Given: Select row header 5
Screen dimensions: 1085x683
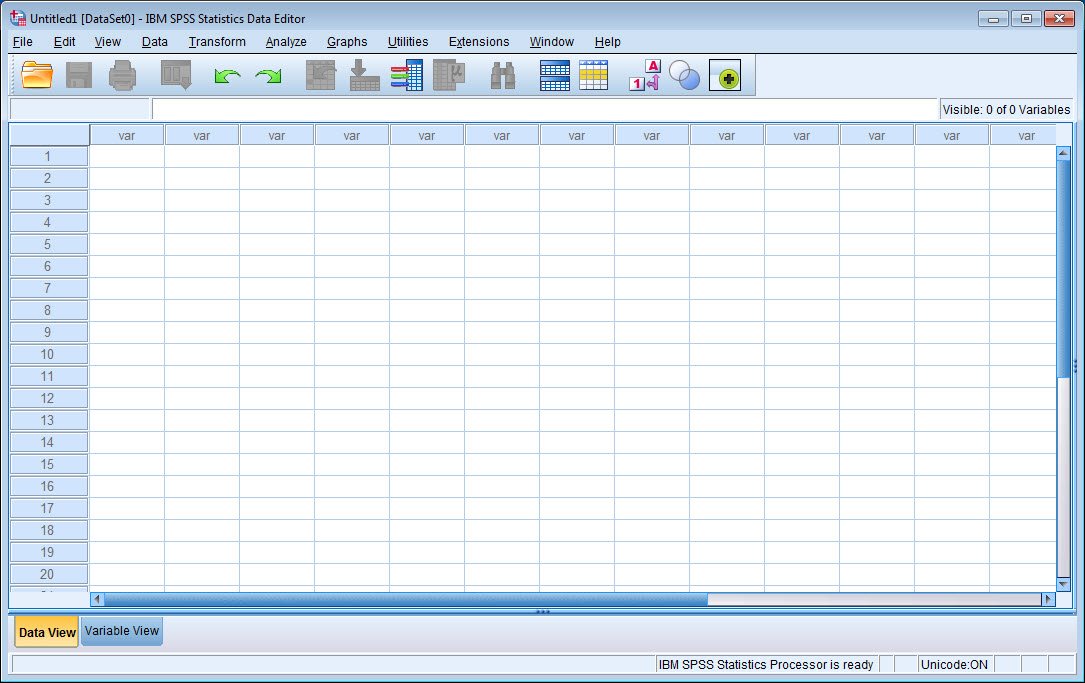Looking at the screenshot, I should (x=48, y=244).
